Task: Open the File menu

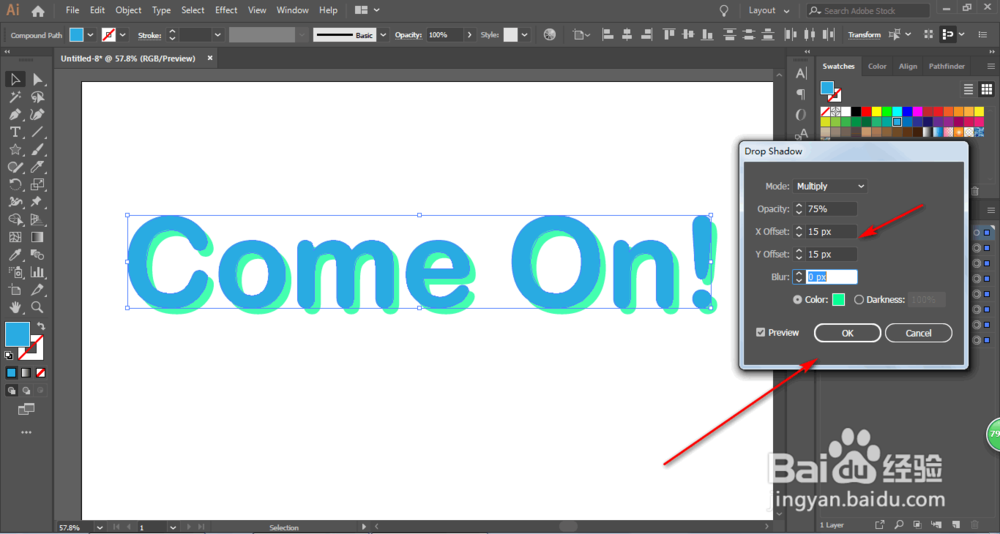Action: click(73, 11)
